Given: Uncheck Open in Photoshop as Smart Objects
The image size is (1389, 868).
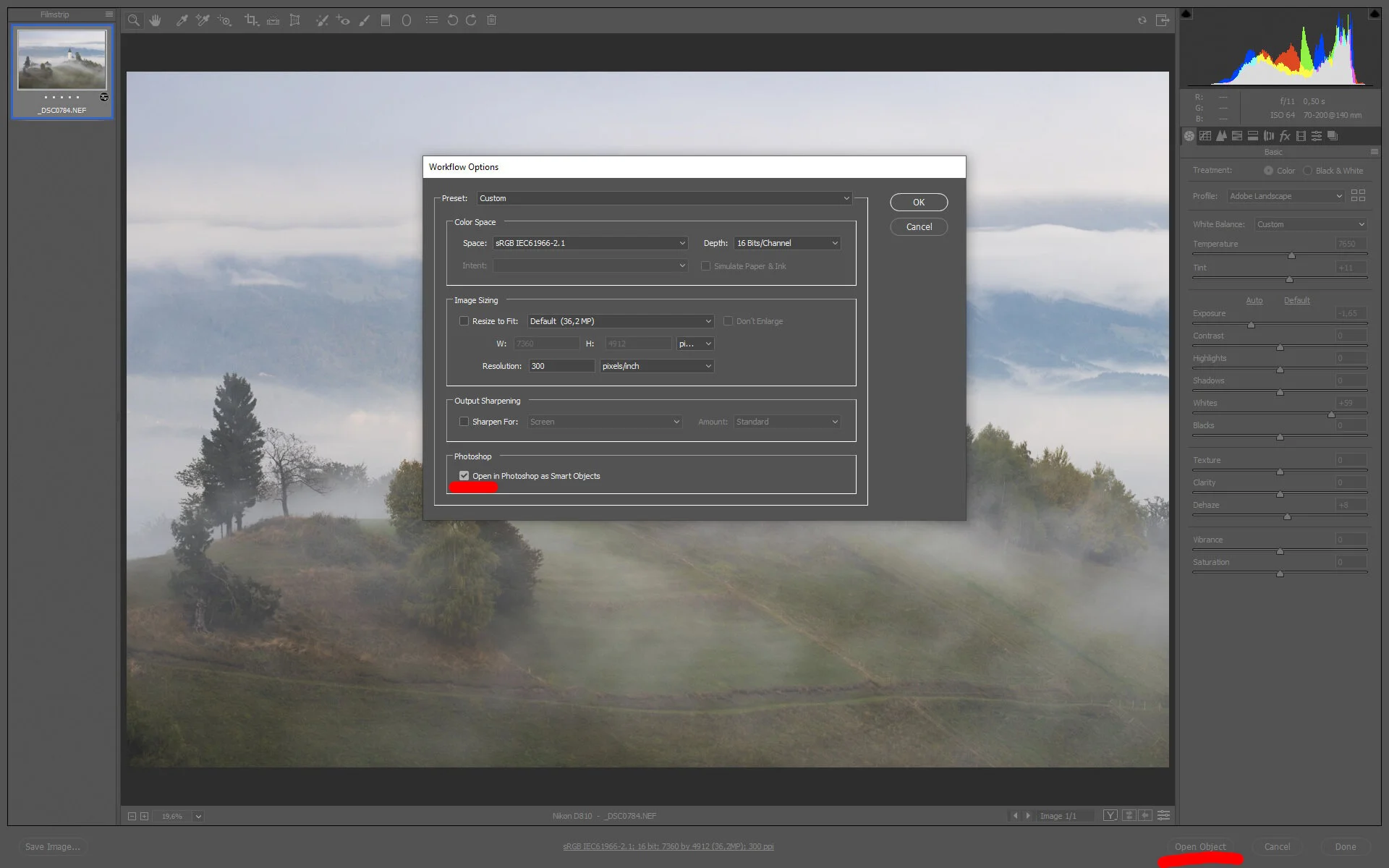Looking at the screenshot, I should tap(464, 476).
